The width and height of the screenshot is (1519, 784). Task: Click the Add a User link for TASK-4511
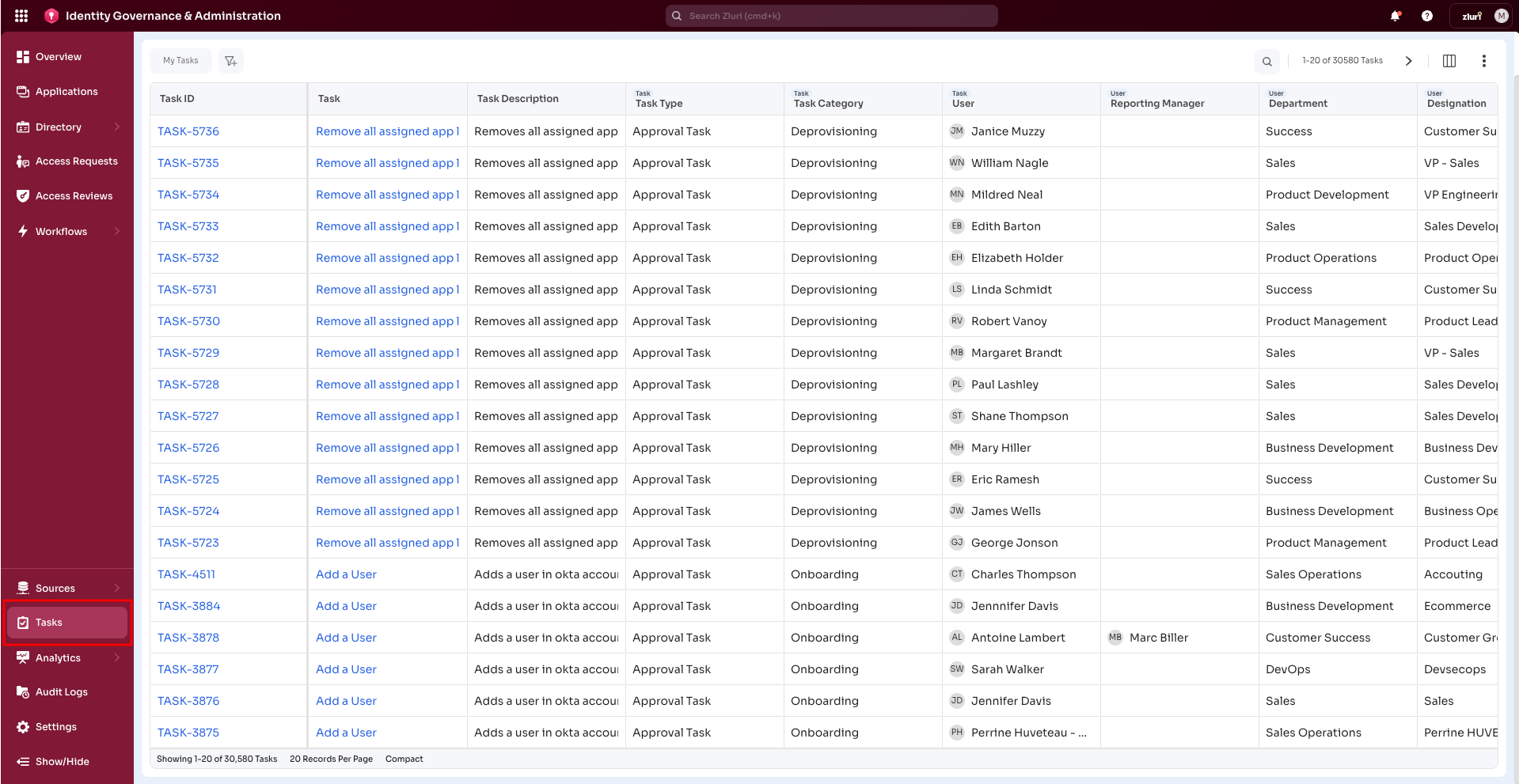pos(346,574)
